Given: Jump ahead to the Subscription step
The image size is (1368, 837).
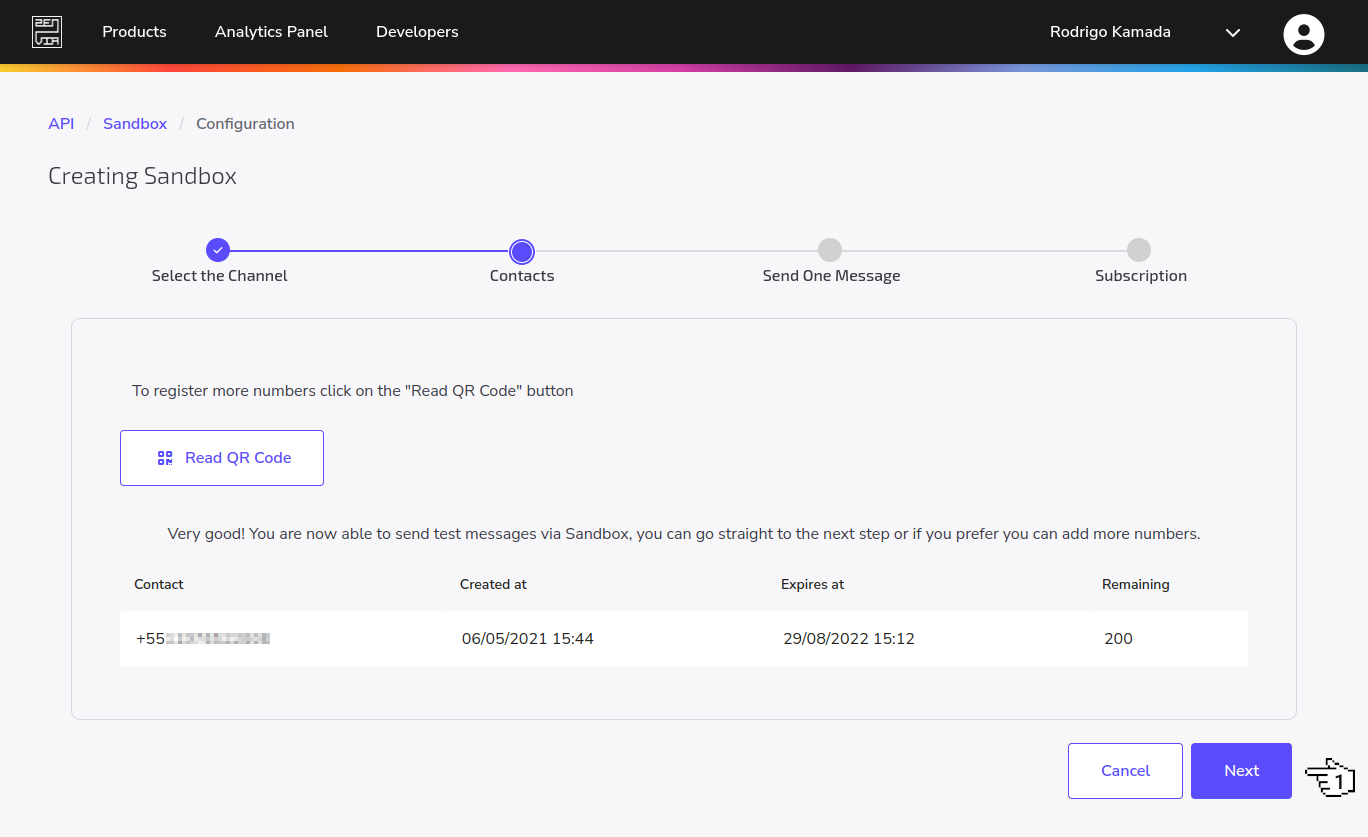Looking at the screenshot, I should pos(1139,251).
